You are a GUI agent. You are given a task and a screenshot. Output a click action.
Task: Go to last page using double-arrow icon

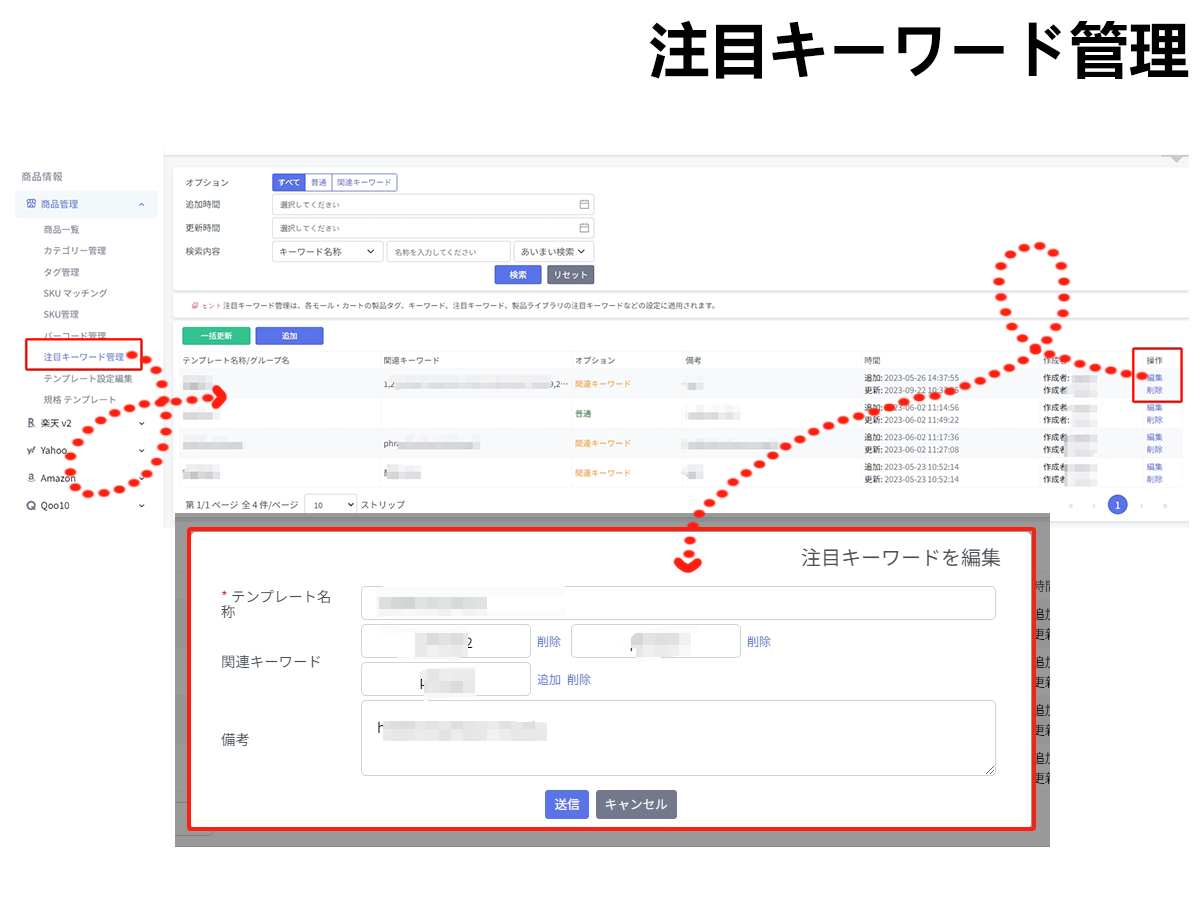(x=1165, y=506)
